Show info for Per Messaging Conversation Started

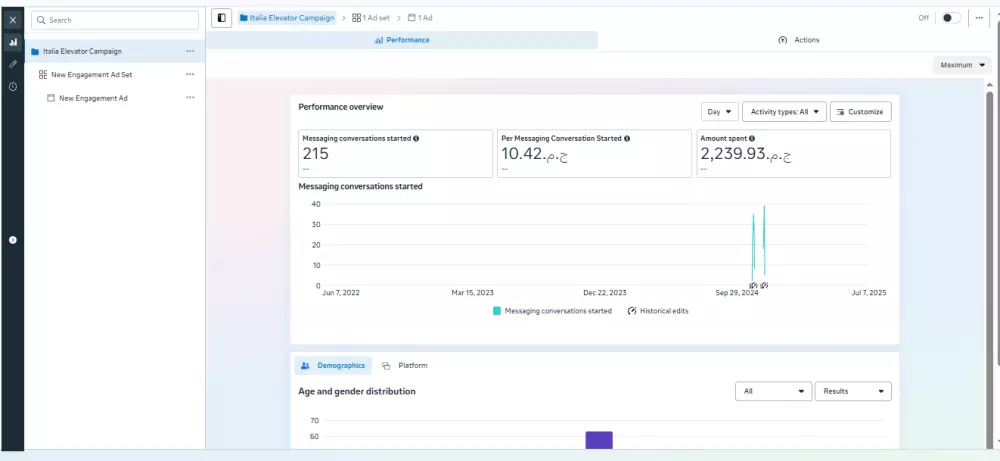[x=627, y=138]
